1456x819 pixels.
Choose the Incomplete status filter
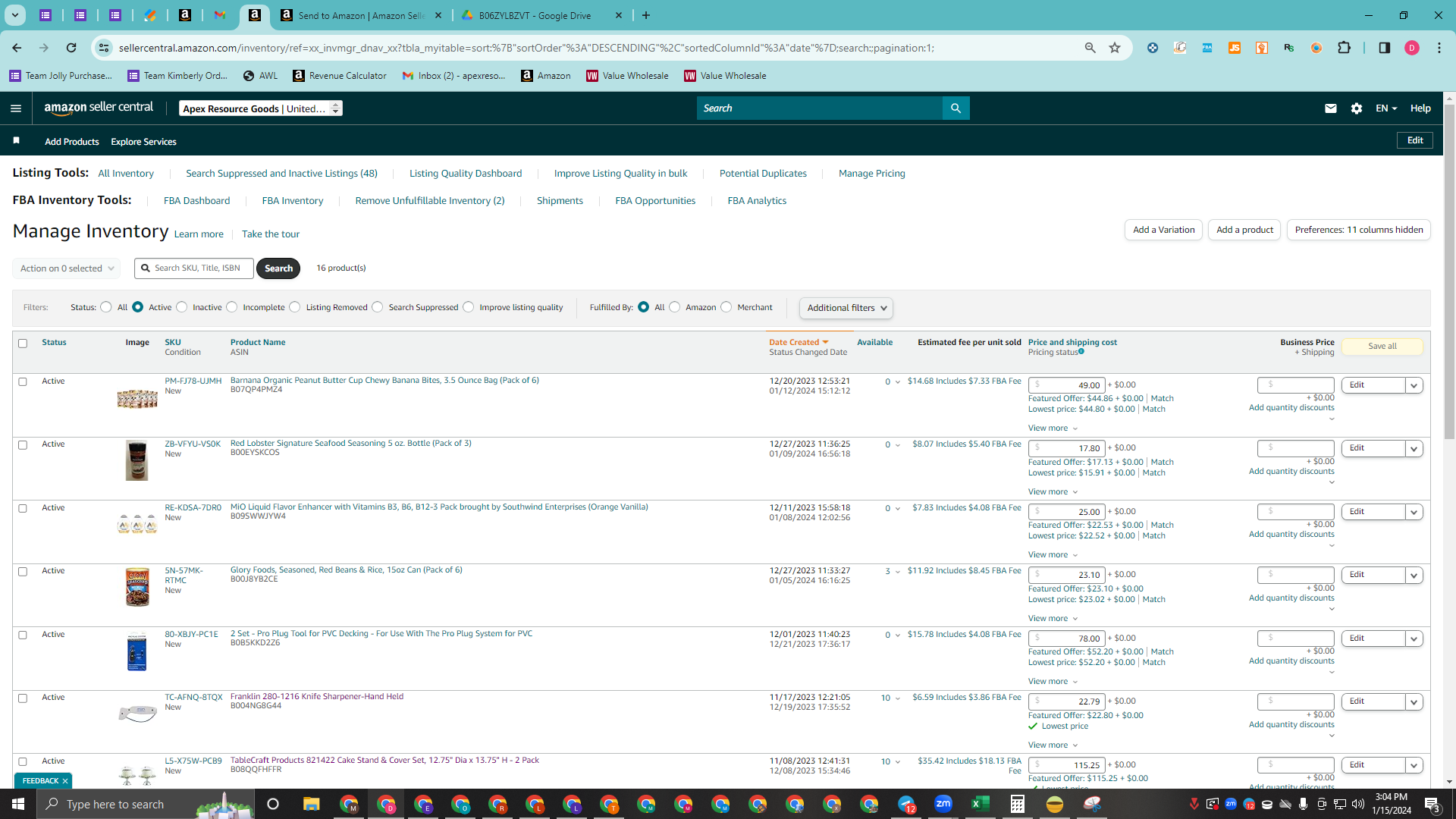[232, 307]
